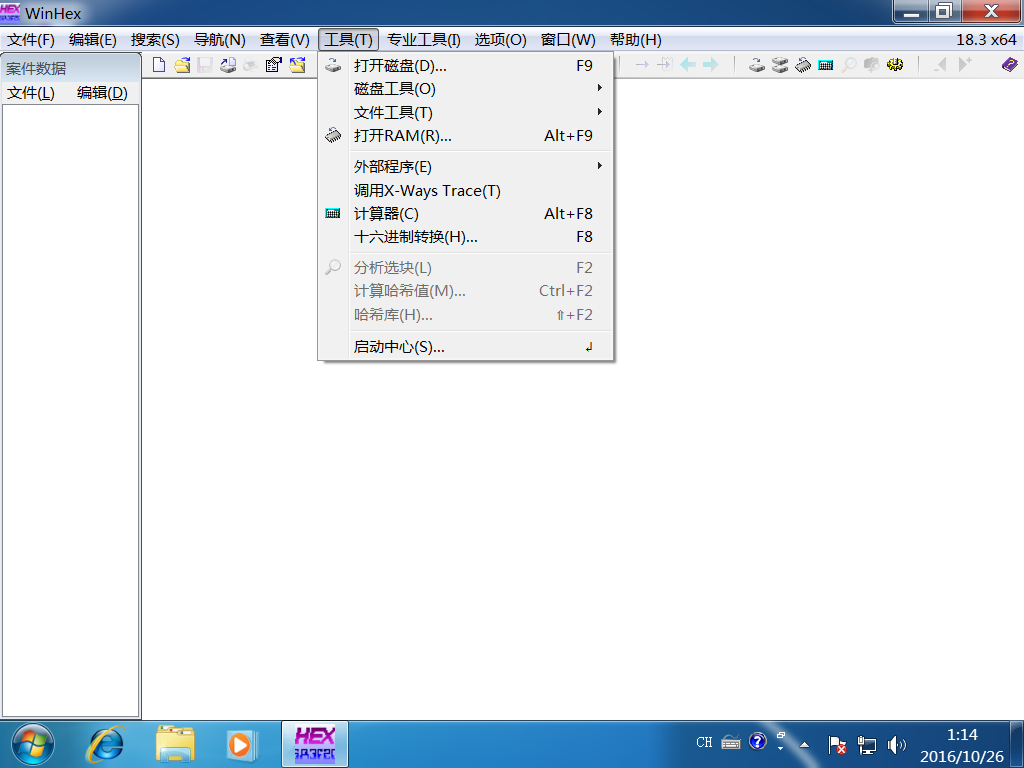Click the network tray icon
Viewport: 1024px width, 768px height.
(x=867, y=744)
